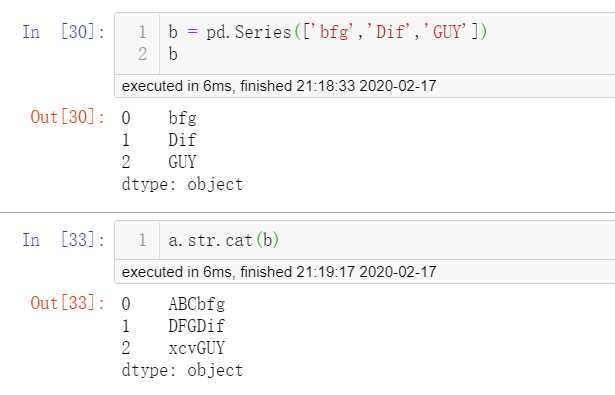Screen dimensions: 615x395
Task: Click the In [33] prompt label
Action: (x=64, y=240)
